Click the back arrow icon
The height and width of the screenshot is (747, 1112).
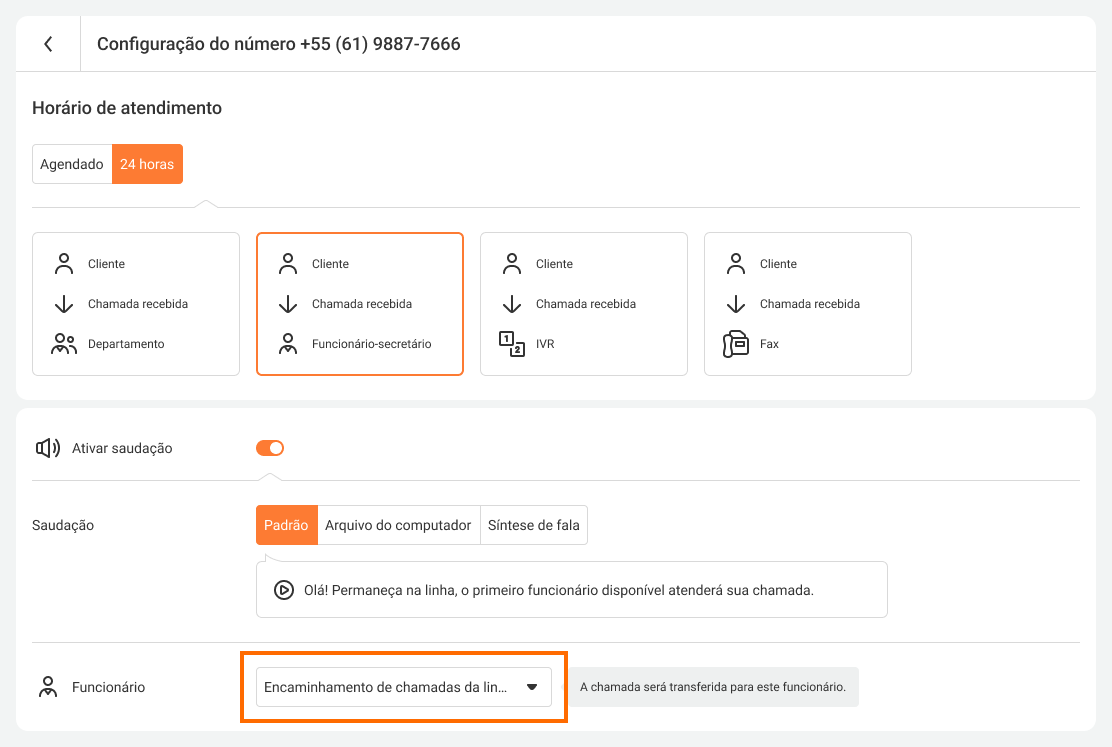pyautogui.click(x=48, y=44)
